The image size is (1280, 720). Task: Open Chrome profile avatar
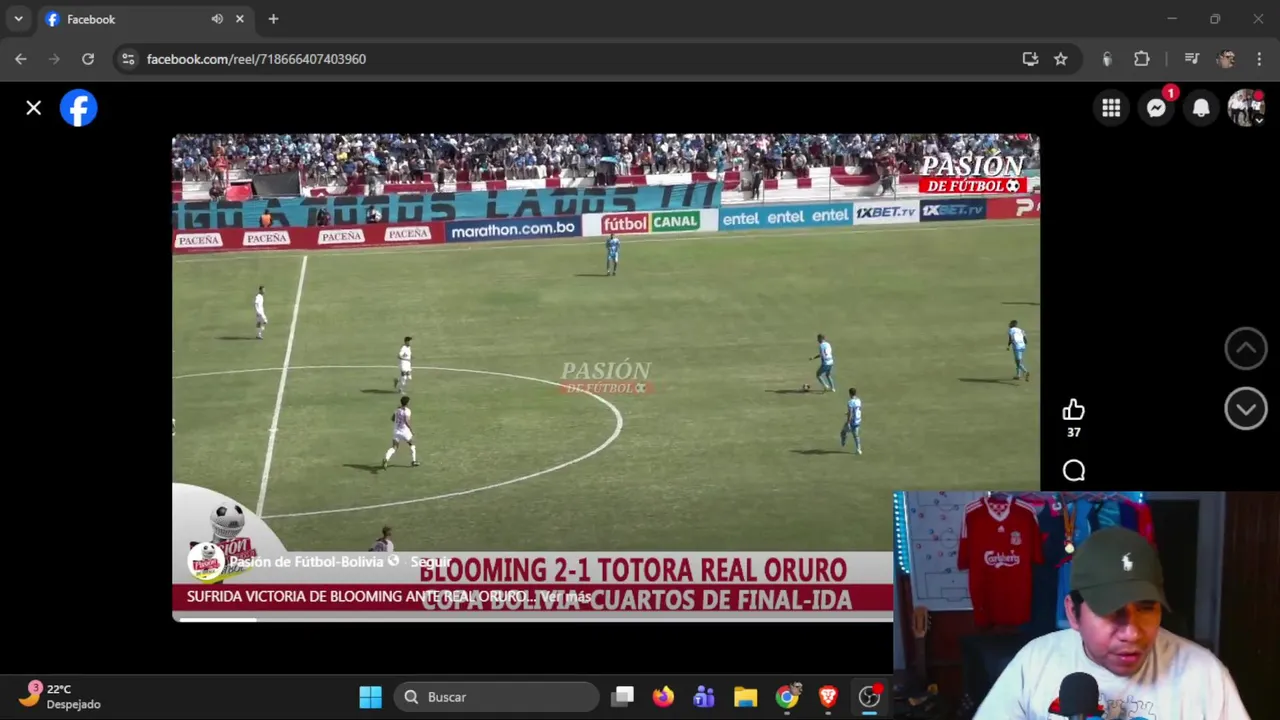coord(1226,59)
